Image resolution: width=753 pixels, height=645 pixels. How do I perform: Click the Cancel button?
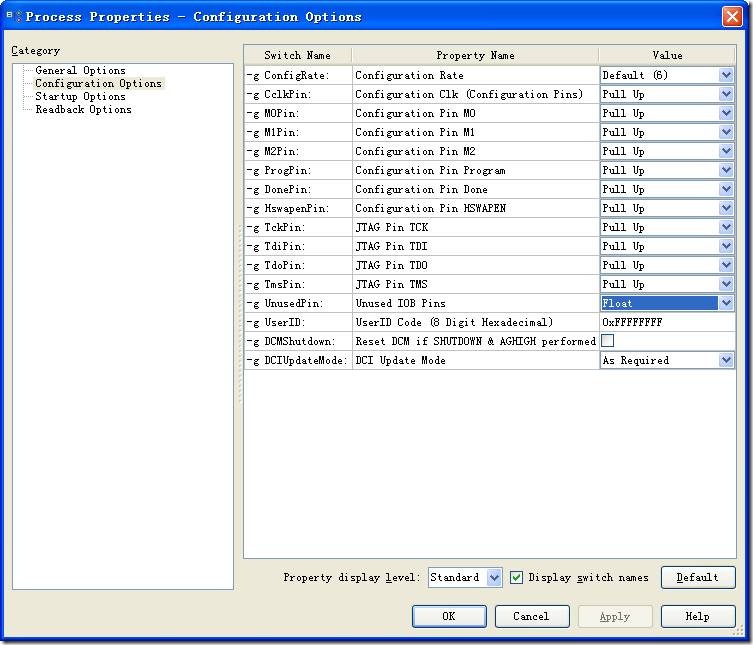click(531, 616)
